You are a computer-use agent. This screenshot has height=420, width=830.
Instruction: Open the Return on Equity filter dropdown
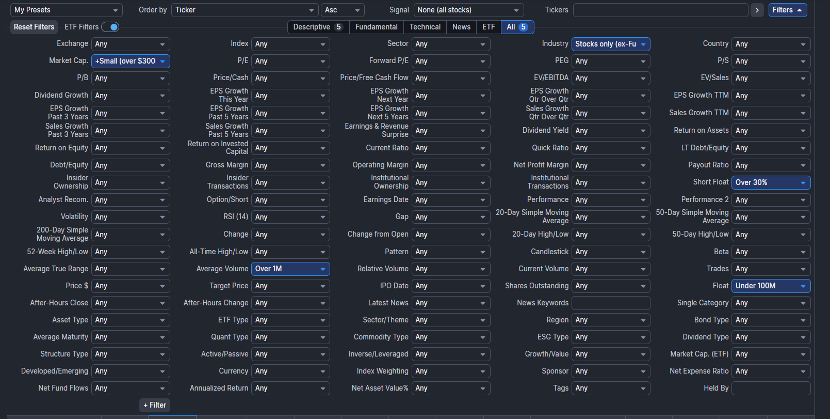pos(130,148)
